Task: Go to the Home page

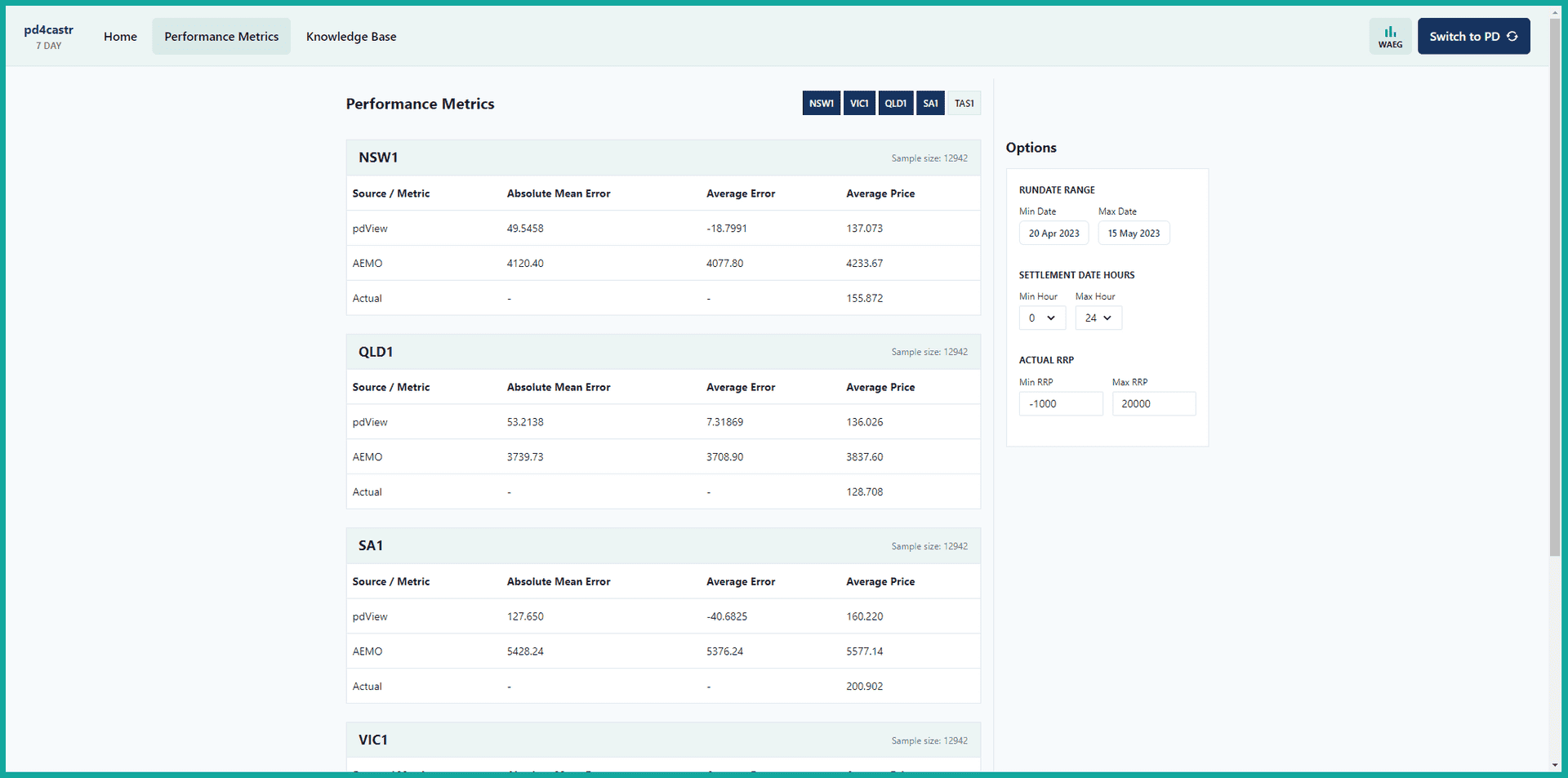Action: (x=120, y=37)
